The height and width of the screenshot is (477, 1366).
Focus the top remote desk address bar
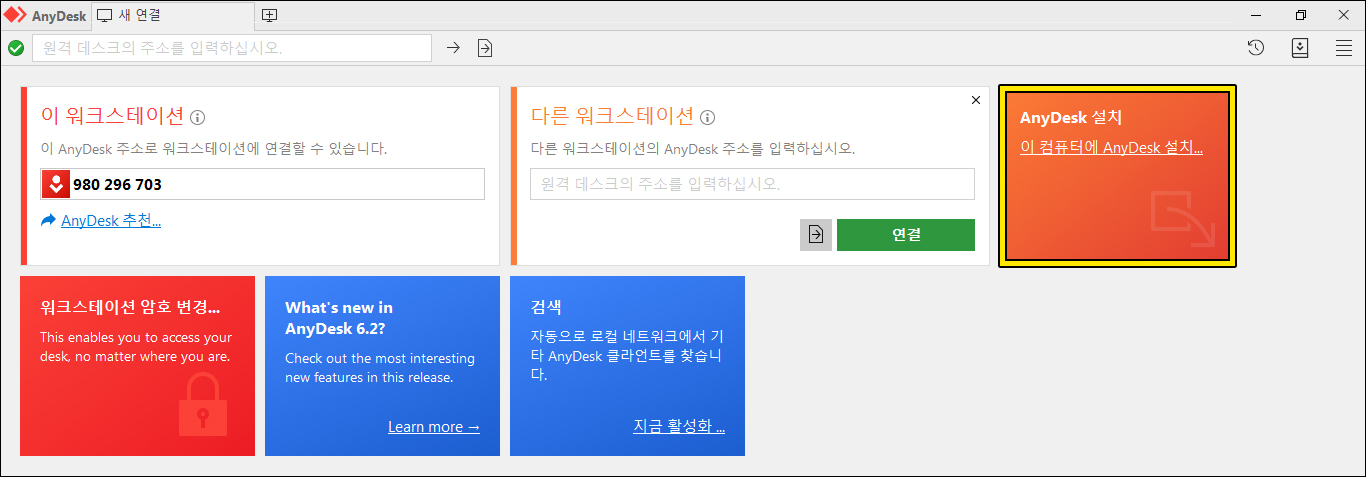(232, 48)
